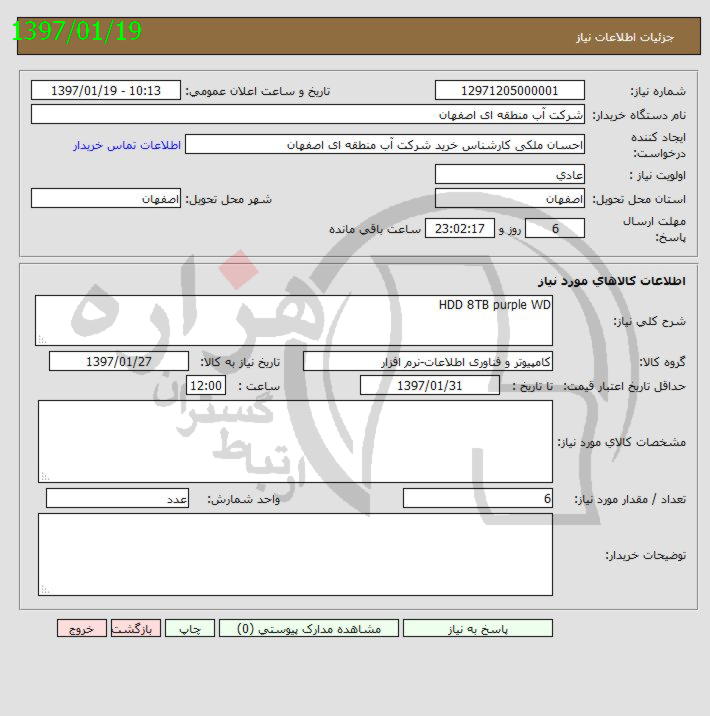Click the نام دستگاه خریدار field

point(308,114)
